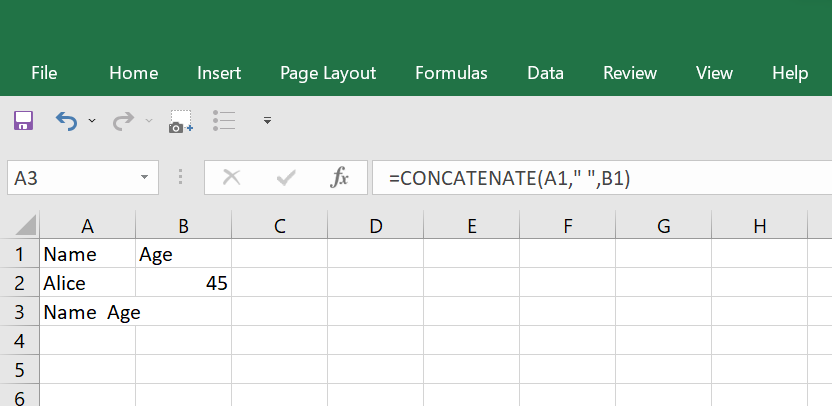
Task: Click the grayed Redo arrow icon
Action: [124, 121]
